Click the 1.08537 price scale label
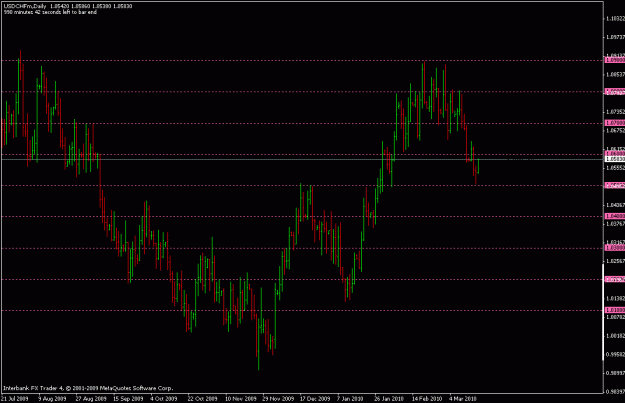The image size is (625, 403). coord(615,74)
